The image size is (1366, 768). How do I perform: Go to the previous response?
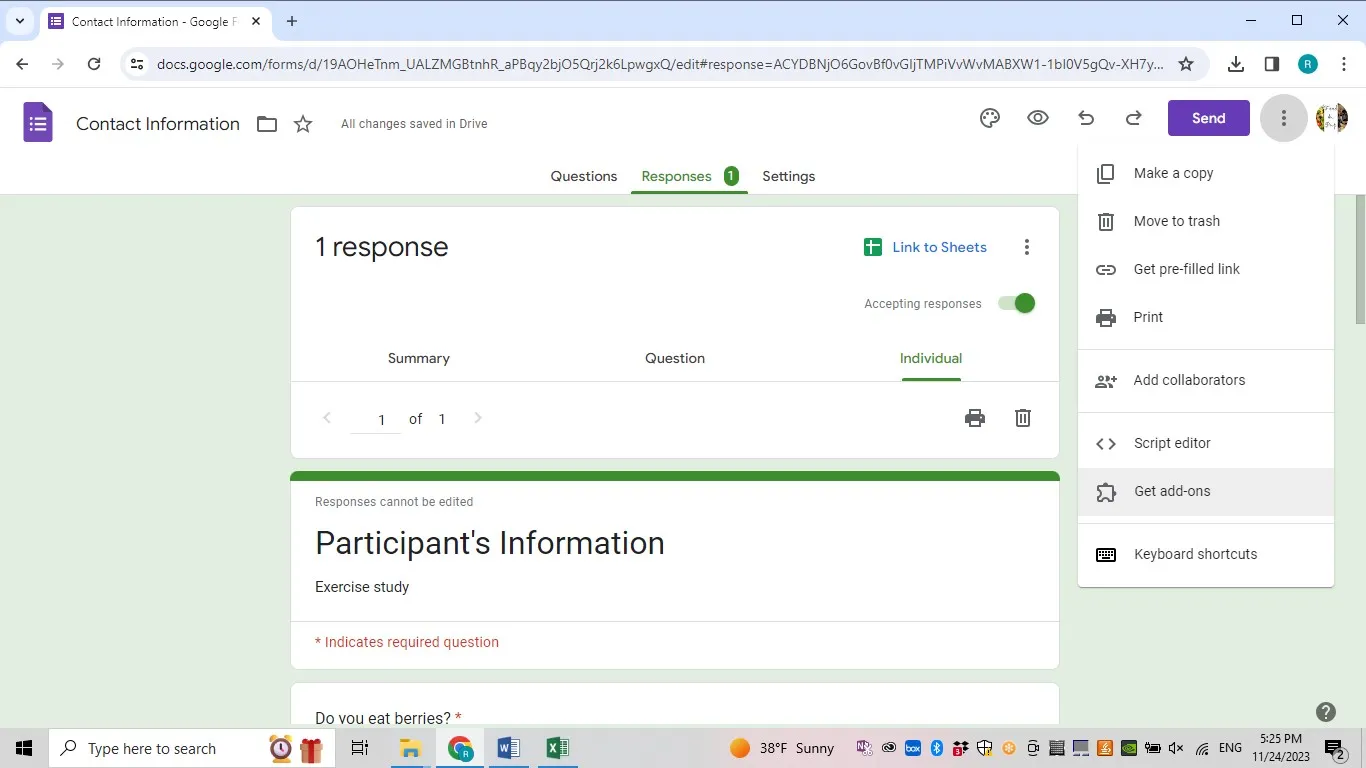[x=327, y=418]
